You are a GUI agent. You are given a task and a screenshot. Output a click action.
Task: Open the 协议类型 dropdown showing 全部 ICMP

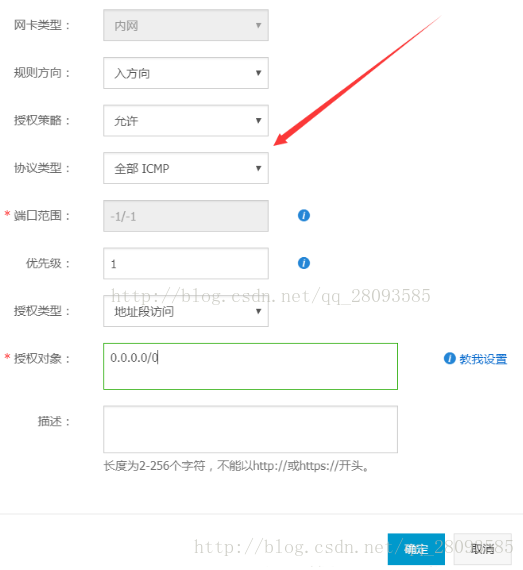(186, 168)
